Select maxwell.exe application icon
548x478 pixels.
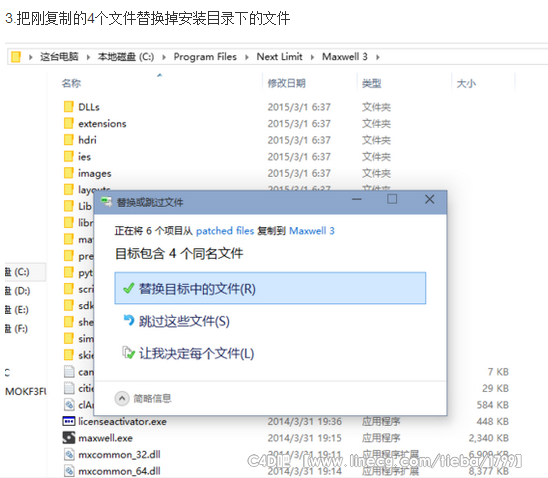pyautogui.click(x=69, y=438)
